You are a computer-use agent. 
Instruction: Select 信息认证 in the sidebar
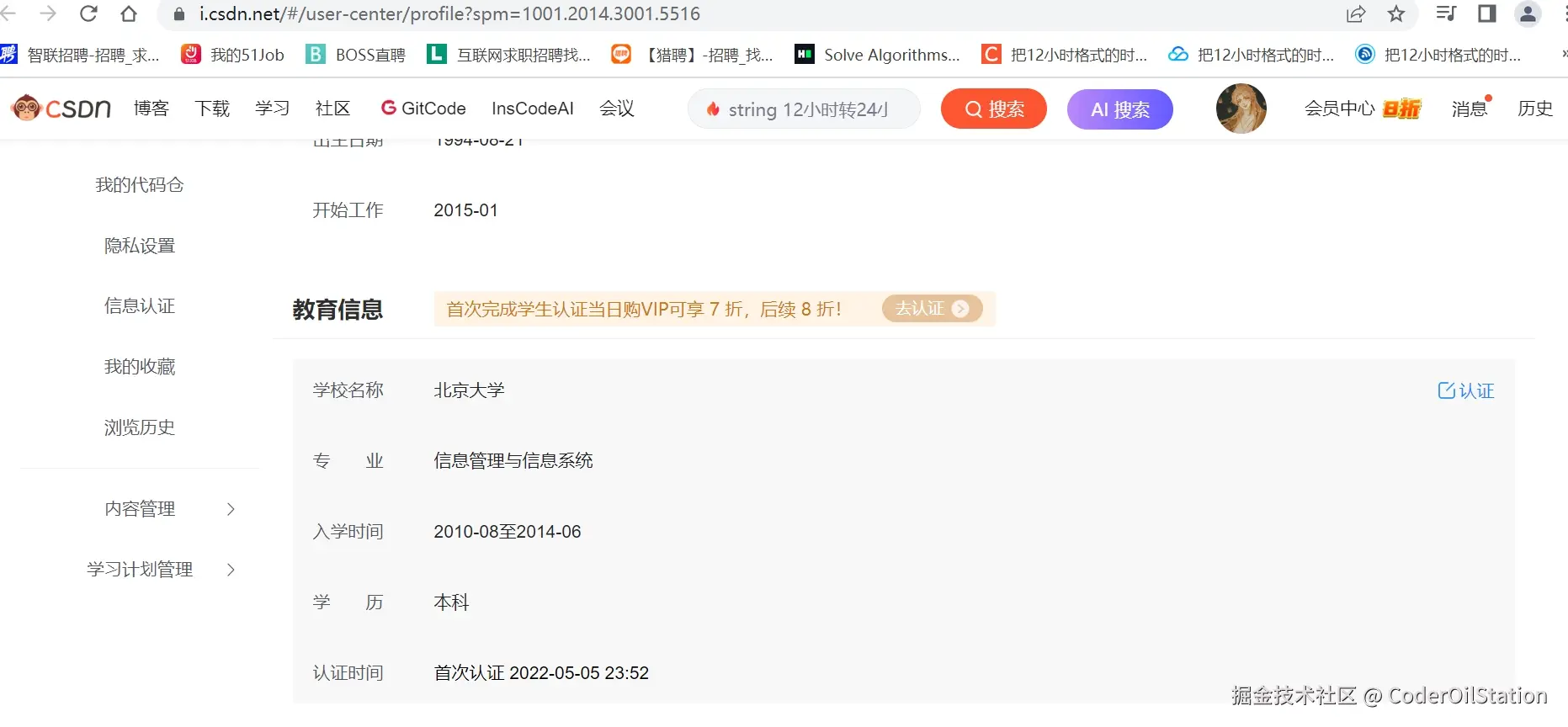(x=140, y=306)
